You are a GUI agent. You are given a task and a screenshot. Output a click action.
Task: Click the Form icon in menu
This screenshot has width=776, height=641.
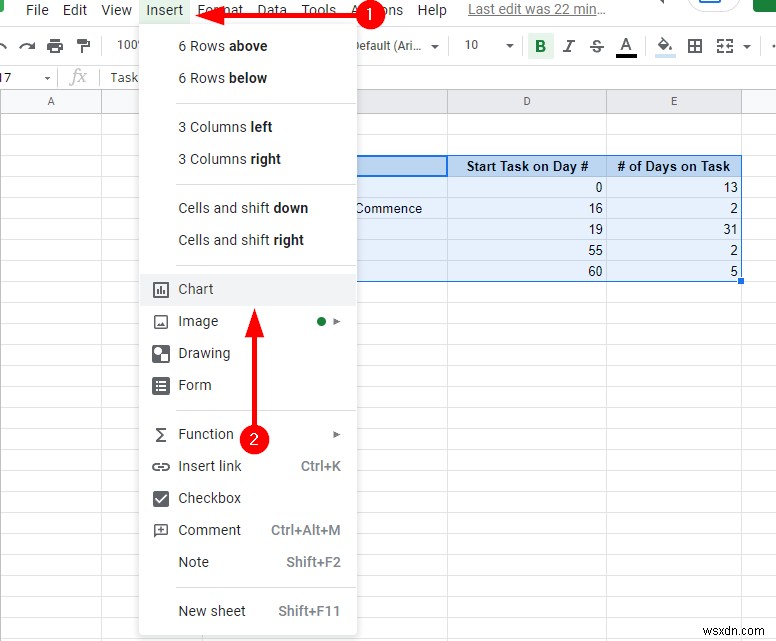coord(160,386)
